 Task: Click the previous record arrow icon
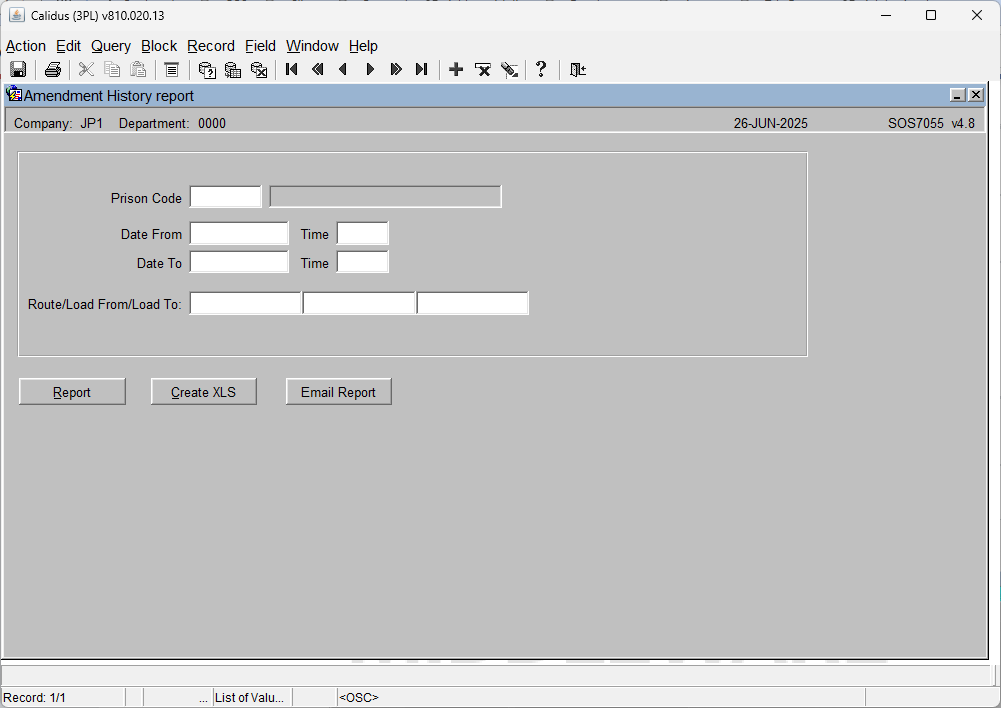point(343,69)
